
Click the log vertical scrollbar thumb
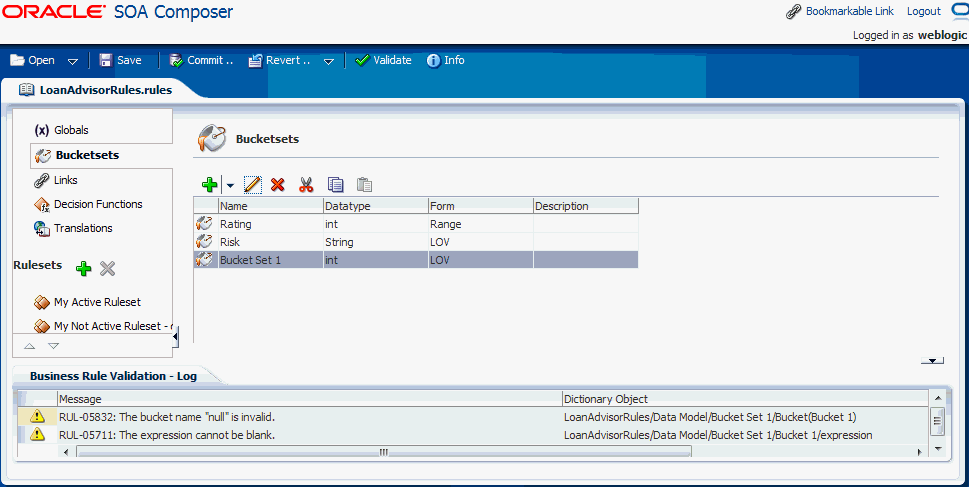coord(937,421)
